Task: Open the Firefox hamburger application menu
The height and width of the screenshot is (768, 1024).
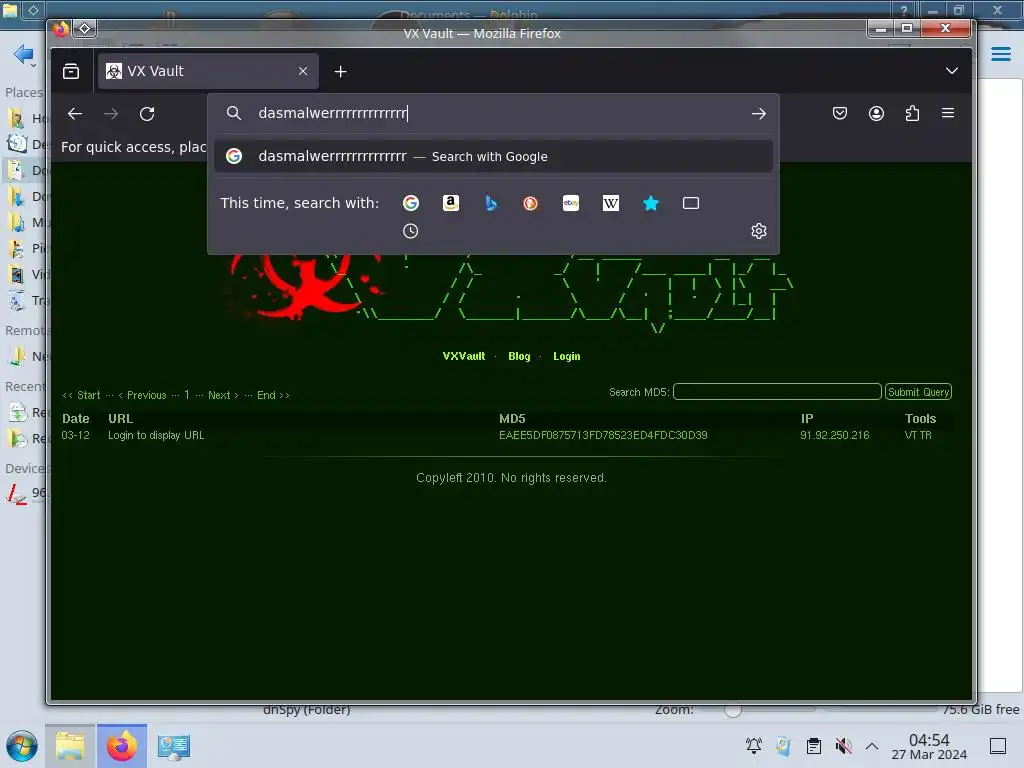Action: click(948, 113)
